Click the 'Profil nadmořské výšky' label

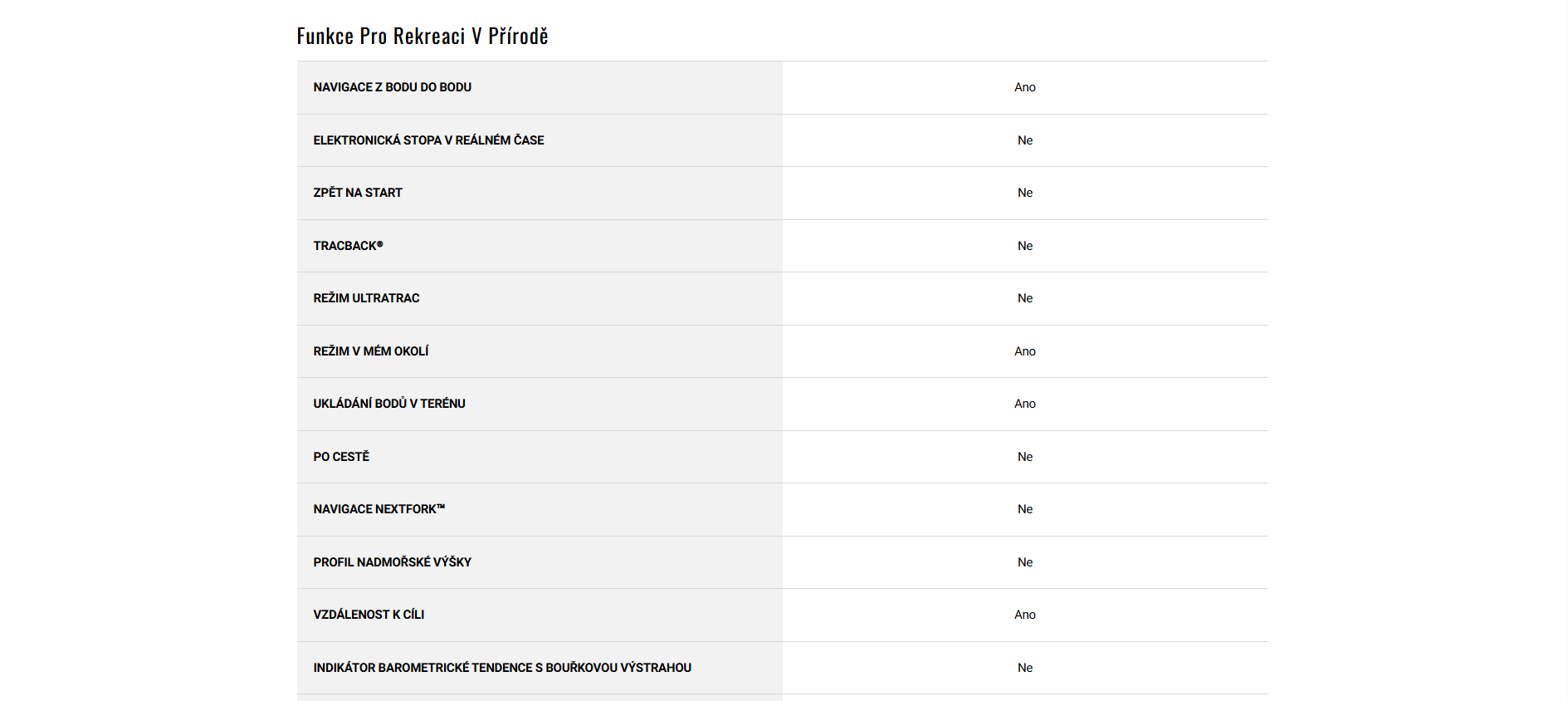[x=392, y=562]
